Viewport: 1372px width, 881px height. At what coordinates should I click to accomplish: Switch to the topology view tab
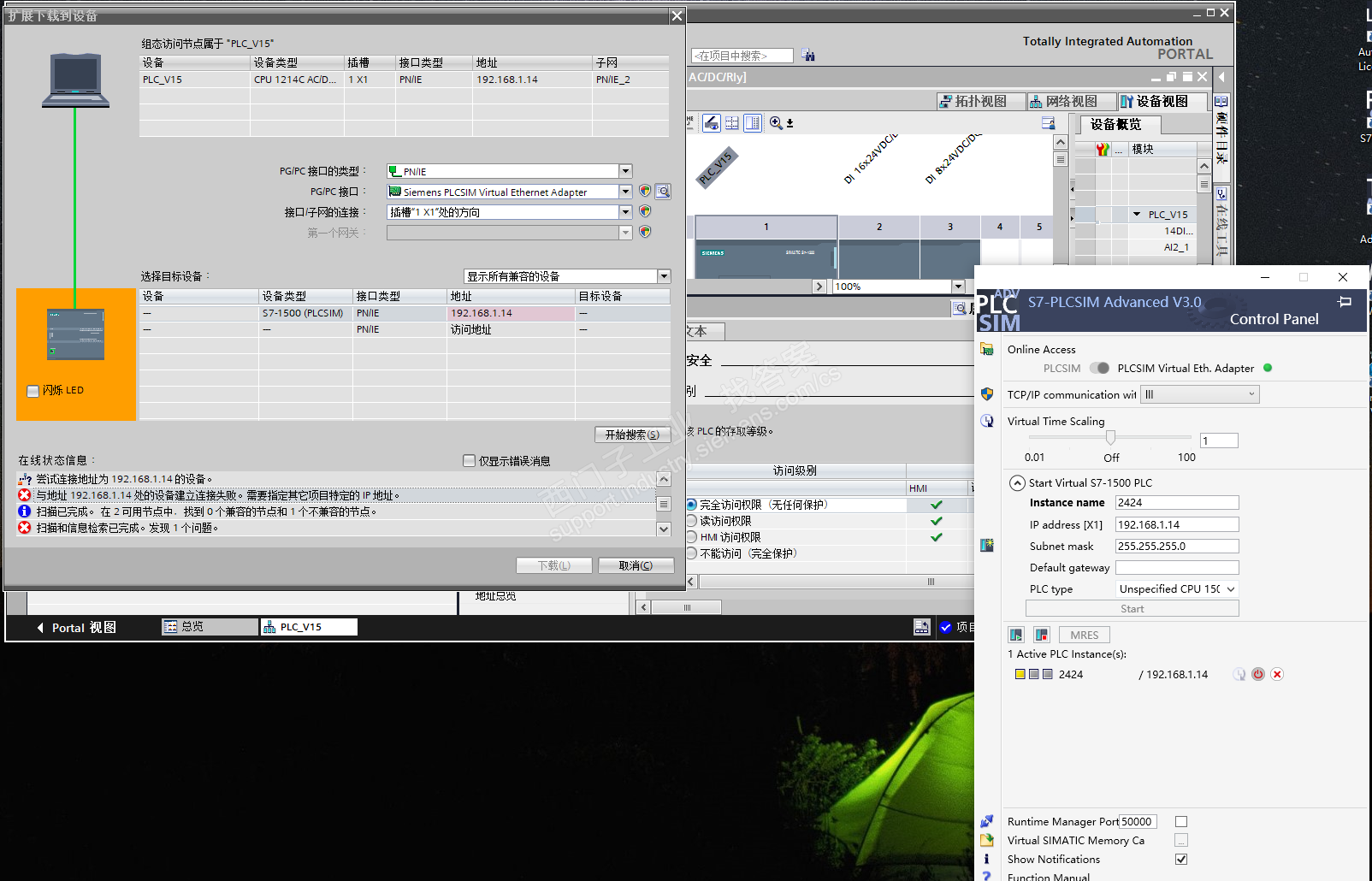click(982, 101)
